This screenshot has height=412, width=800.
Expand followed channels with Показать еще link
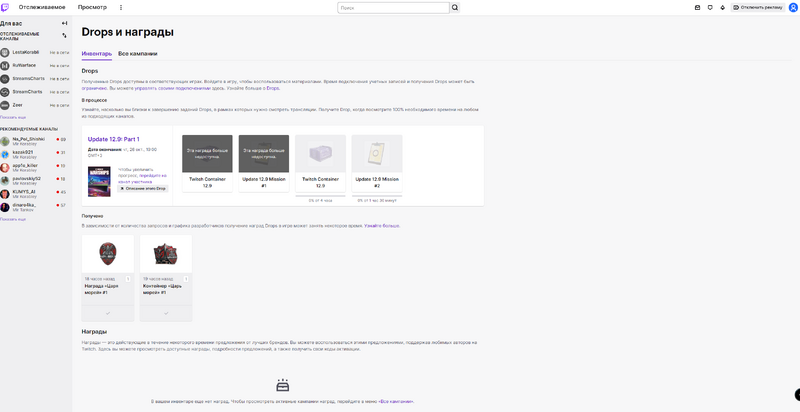[13, 117]
